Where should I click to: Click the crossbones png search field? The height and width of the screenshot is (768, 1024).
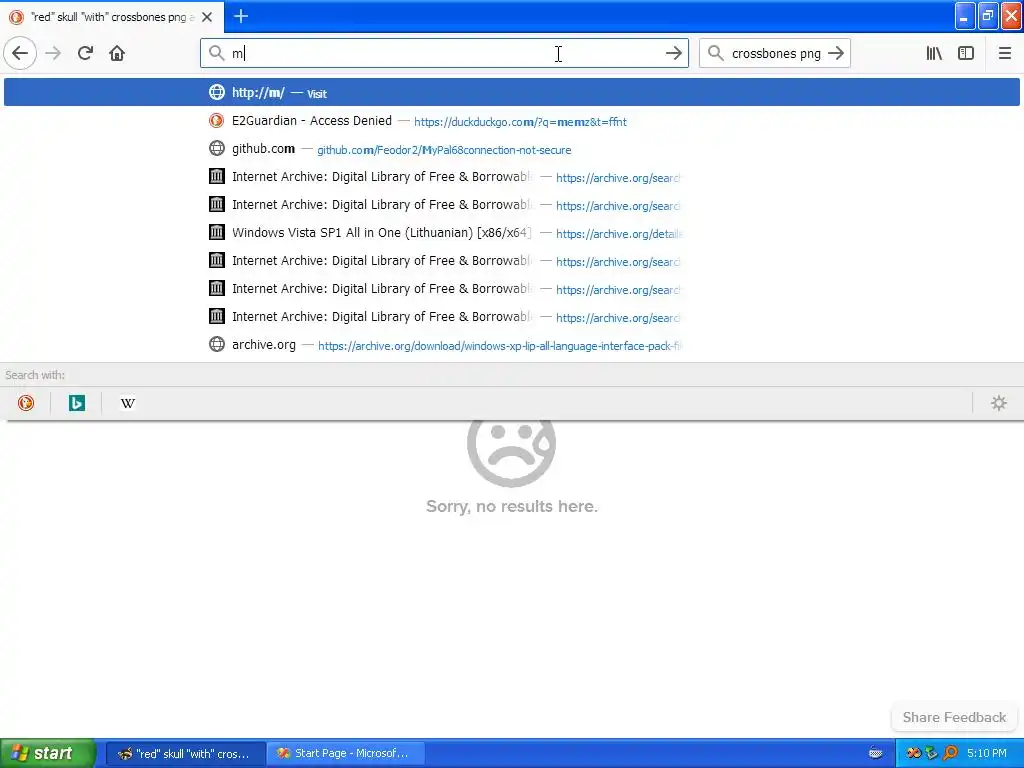point(775,53)
